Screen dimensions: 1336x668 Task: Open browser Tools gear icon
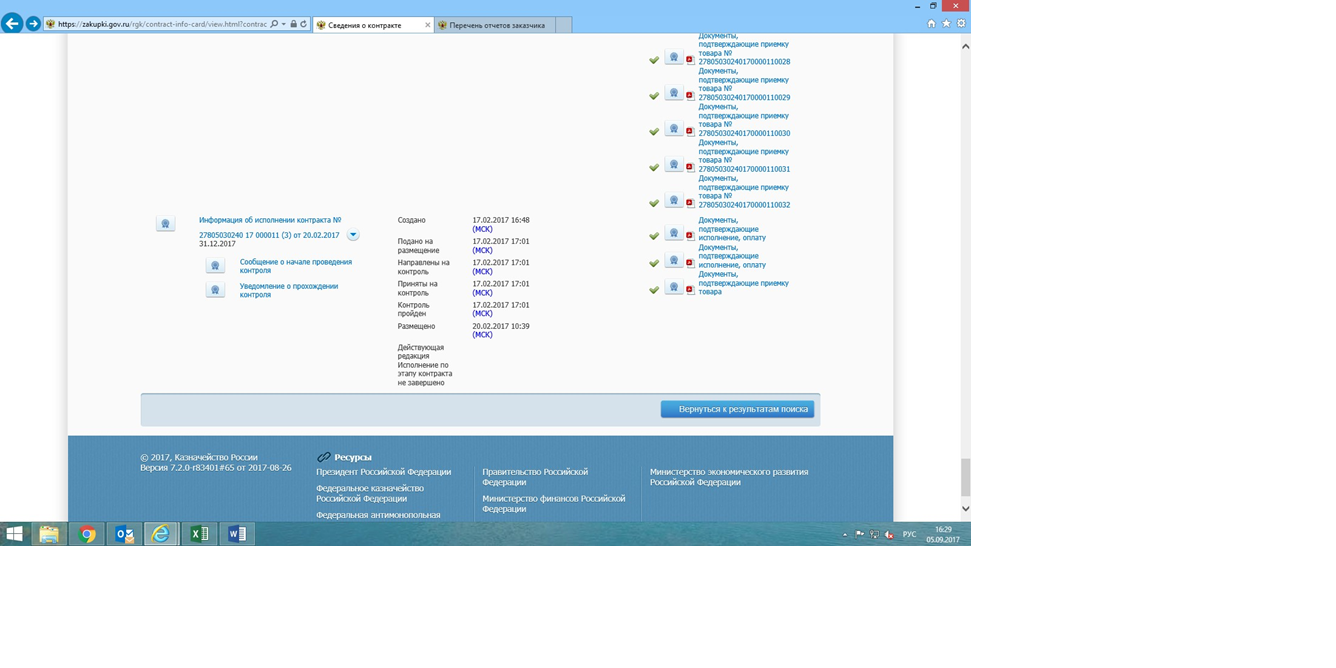[x=961, y=24]
